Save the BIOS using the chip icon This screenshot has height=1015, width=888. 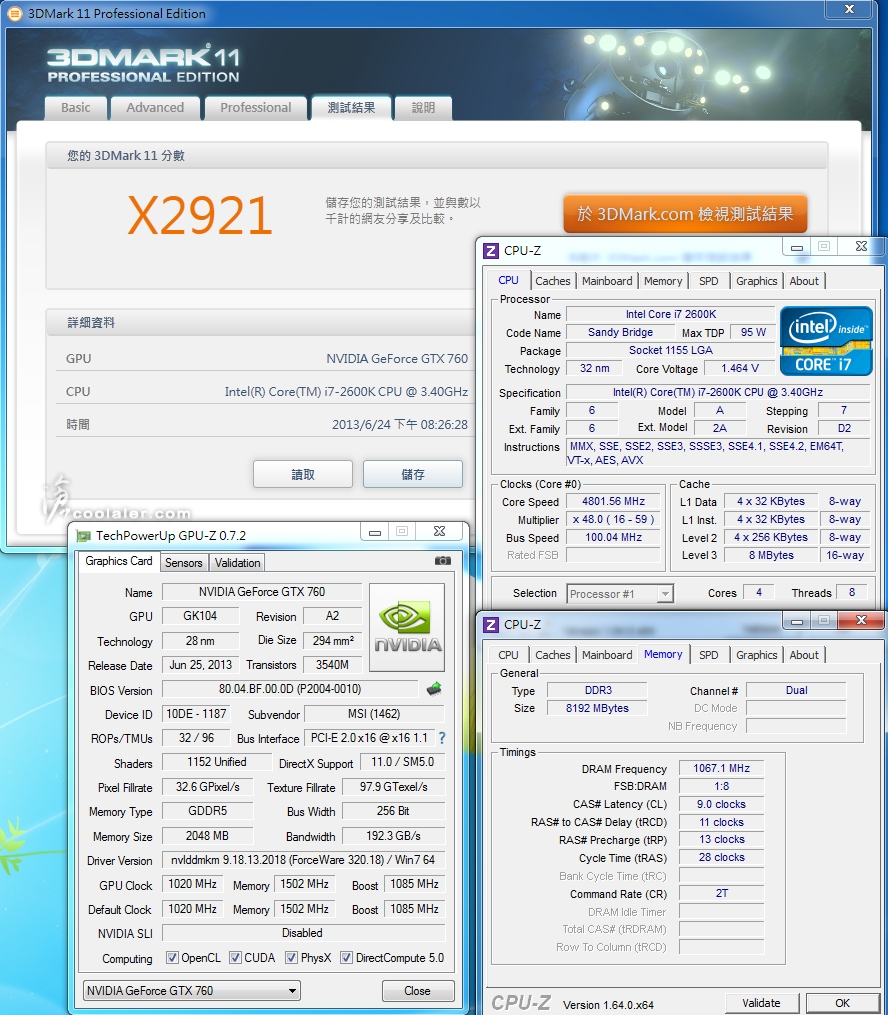point(434,689)
